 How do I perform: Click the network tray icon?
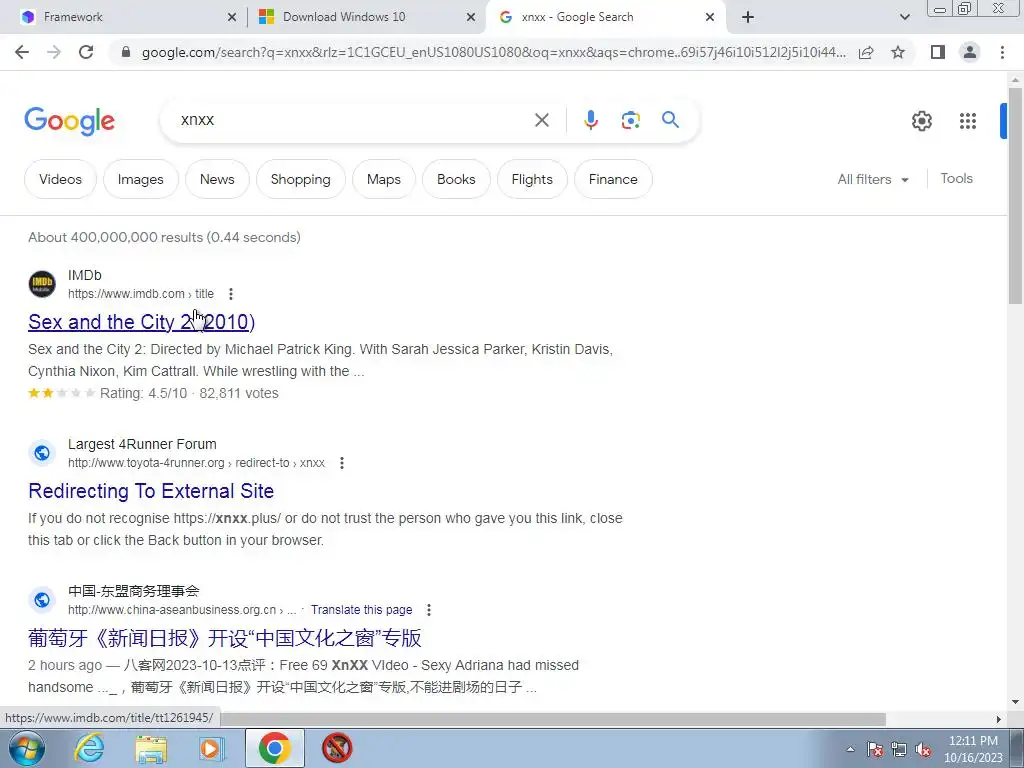pos(899,750)
